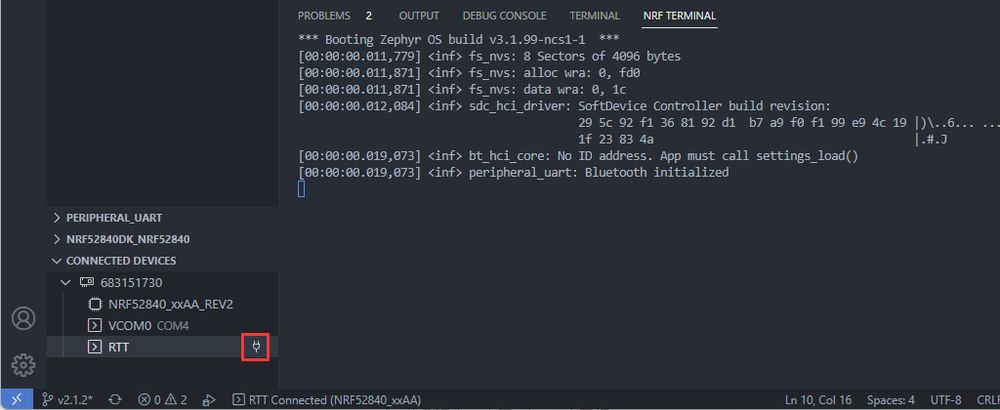Screen dimensions: 1000x410
Task: Open the Manage gear icon
Action: [23, 364]
